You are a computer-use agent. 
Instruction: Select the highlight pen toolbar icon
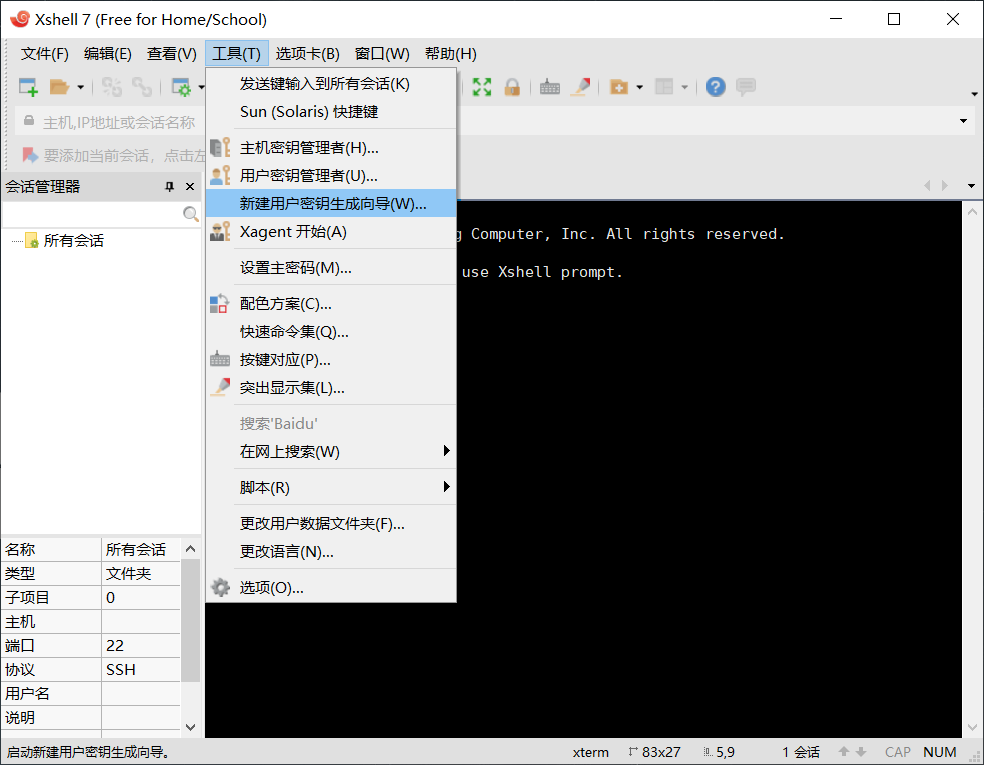click(581, 87)
